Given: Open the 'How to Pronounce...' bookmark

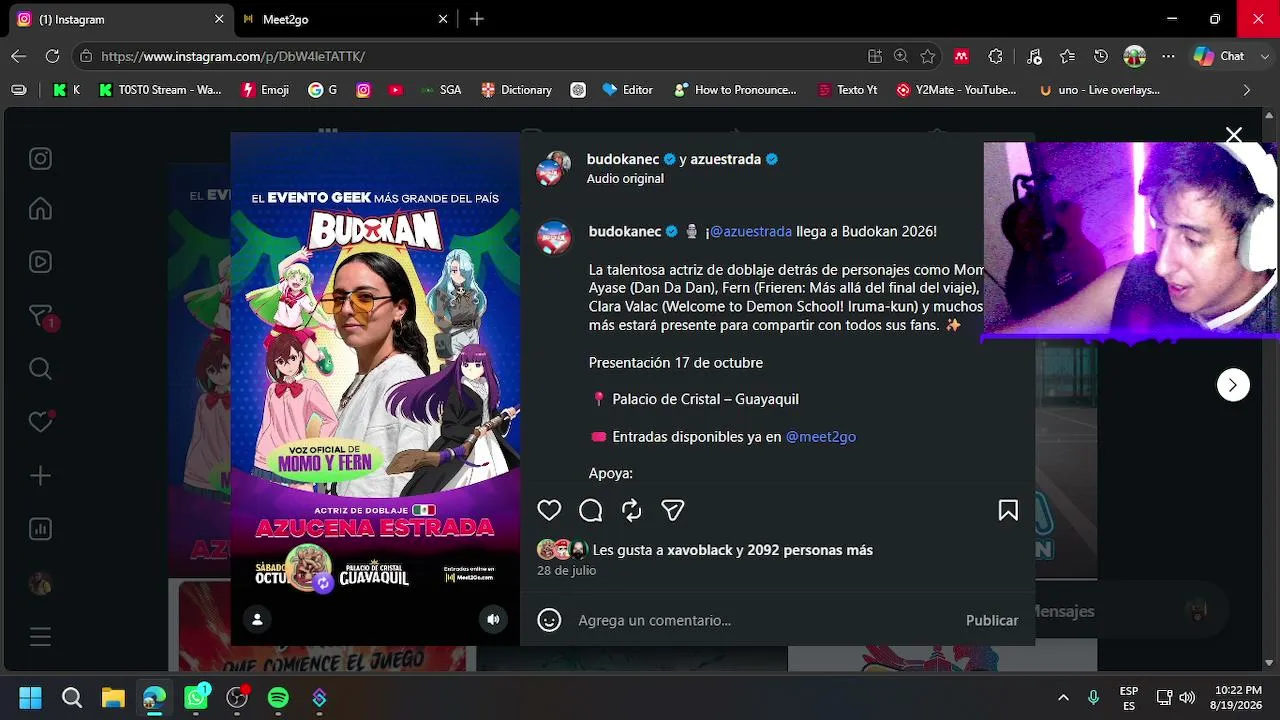Looking at the screenshot, I should (735, 90).
